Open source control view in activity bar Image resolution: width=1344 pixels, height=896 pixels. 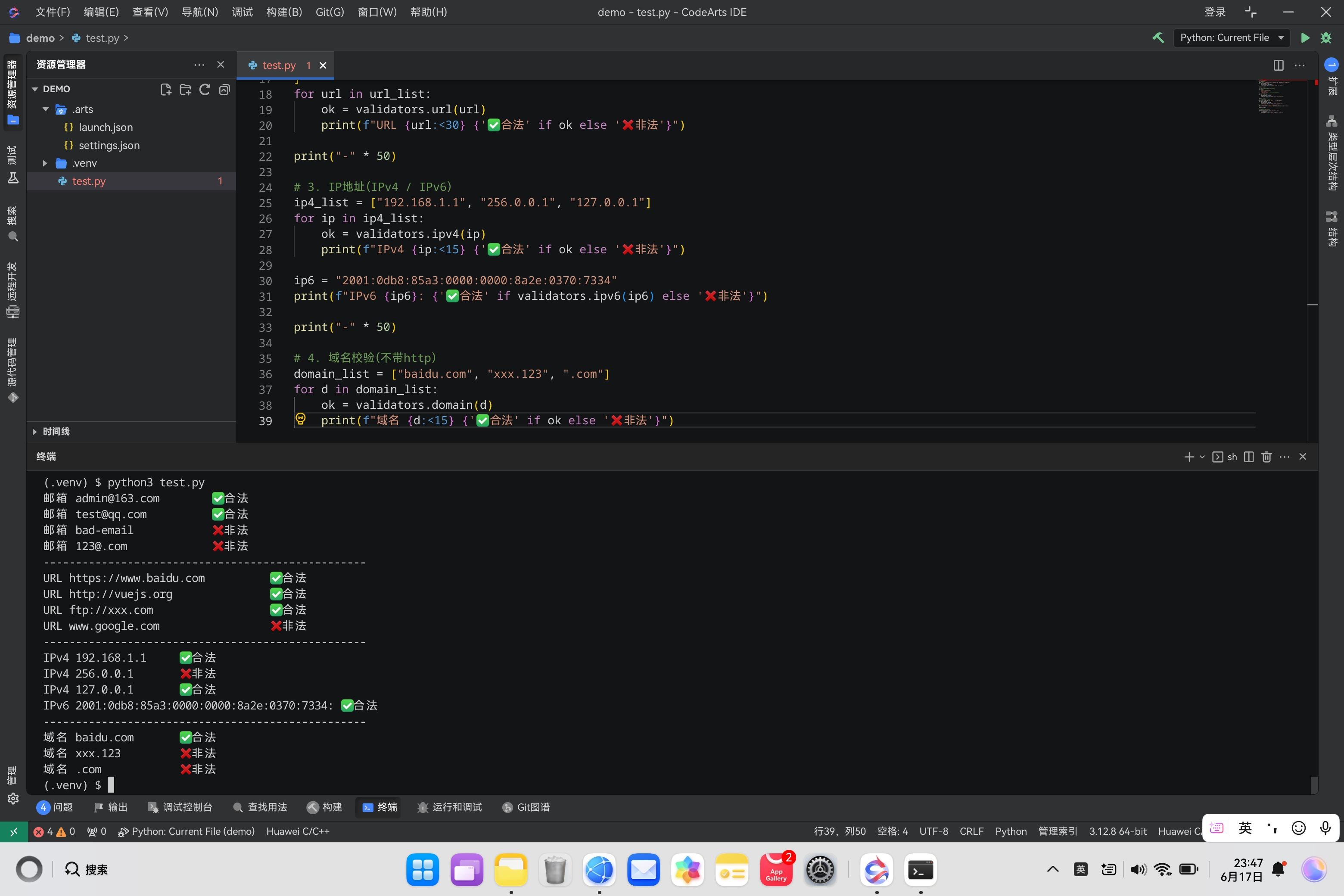(x=12, y=370)
